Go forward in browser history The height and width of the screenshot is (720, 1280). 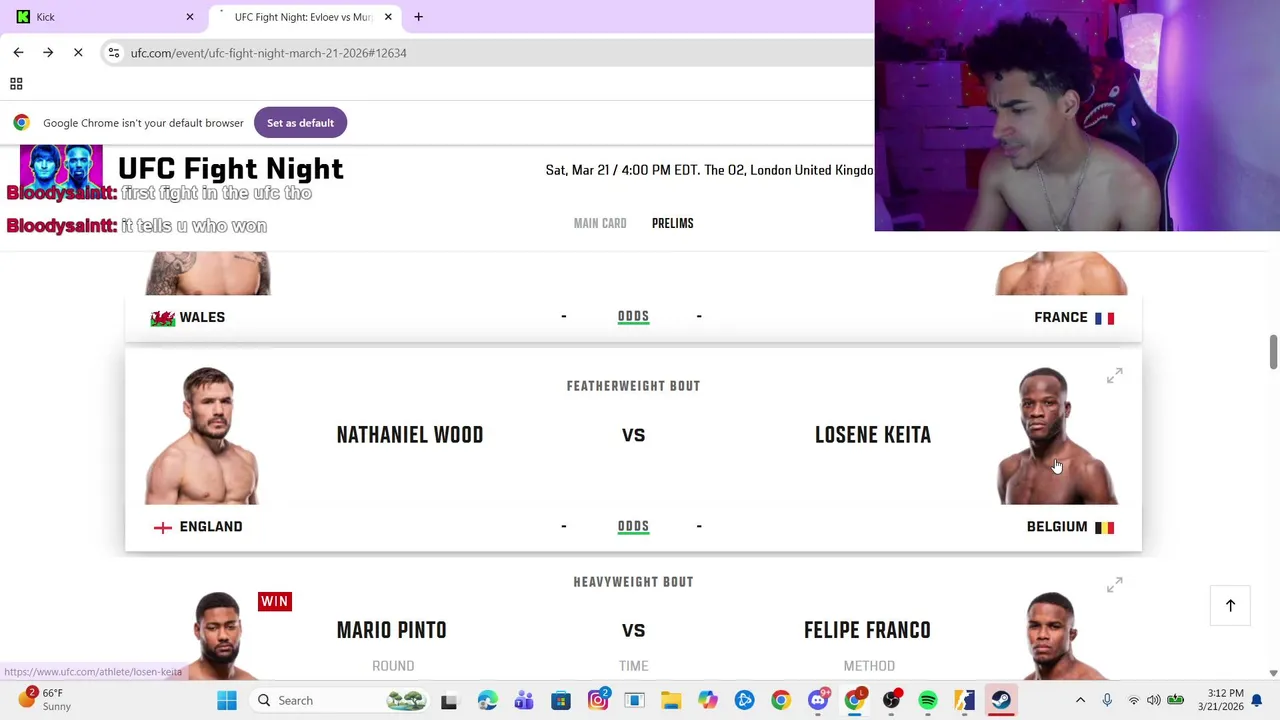click(48, 52)
